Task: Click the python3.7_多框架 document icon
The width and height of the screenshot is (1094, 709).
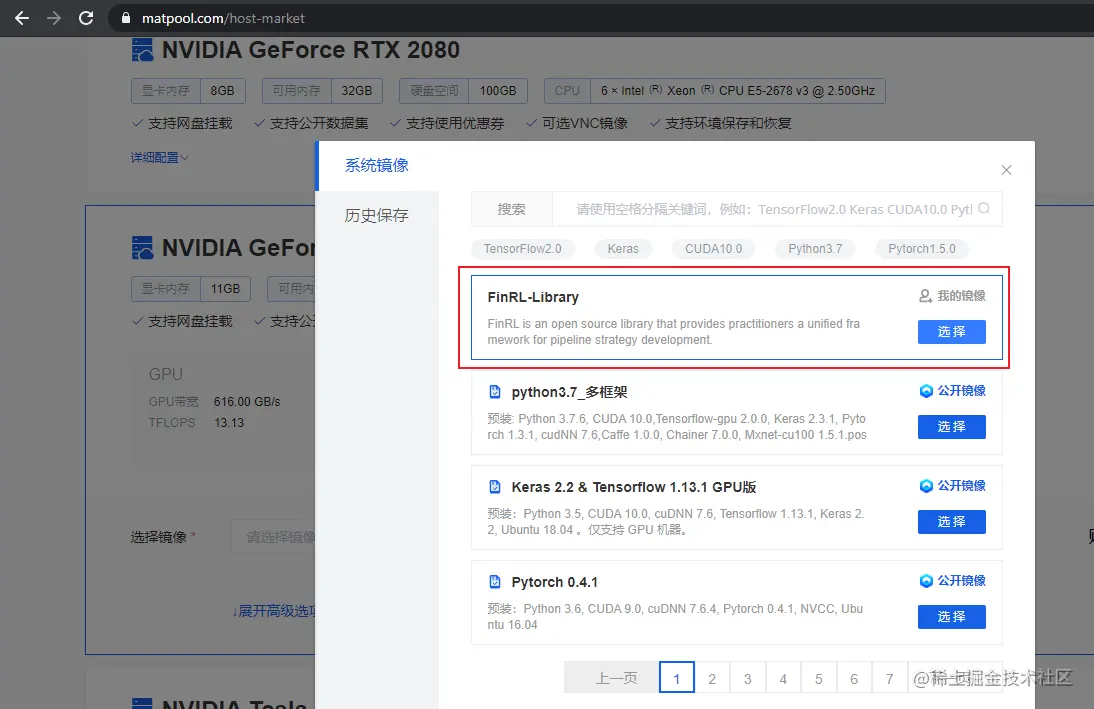Action: tap(495, 391)
